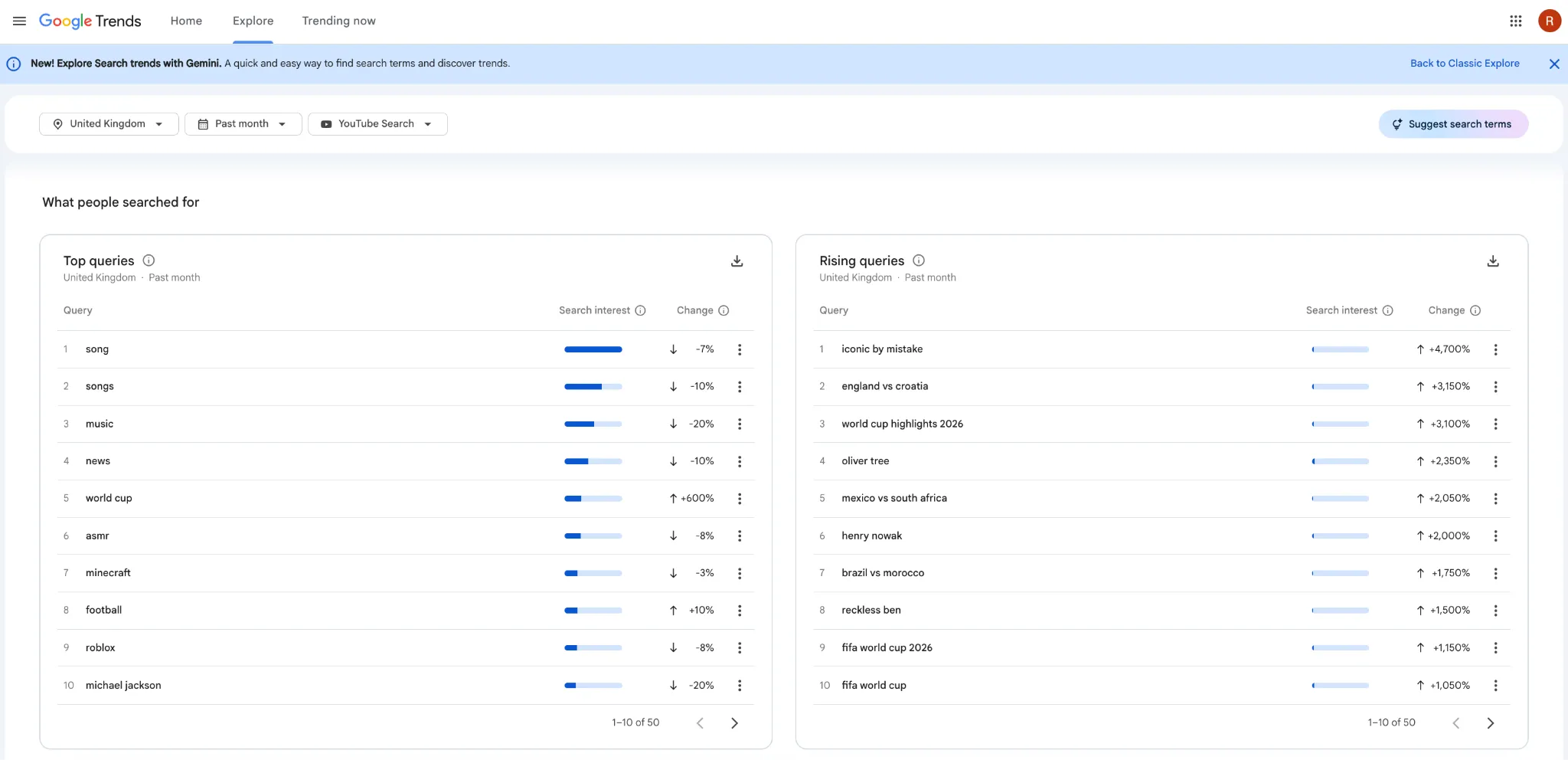This screenshot has width=1568, height=760.
Task: Open more options for football row
Action: point(740,611)
